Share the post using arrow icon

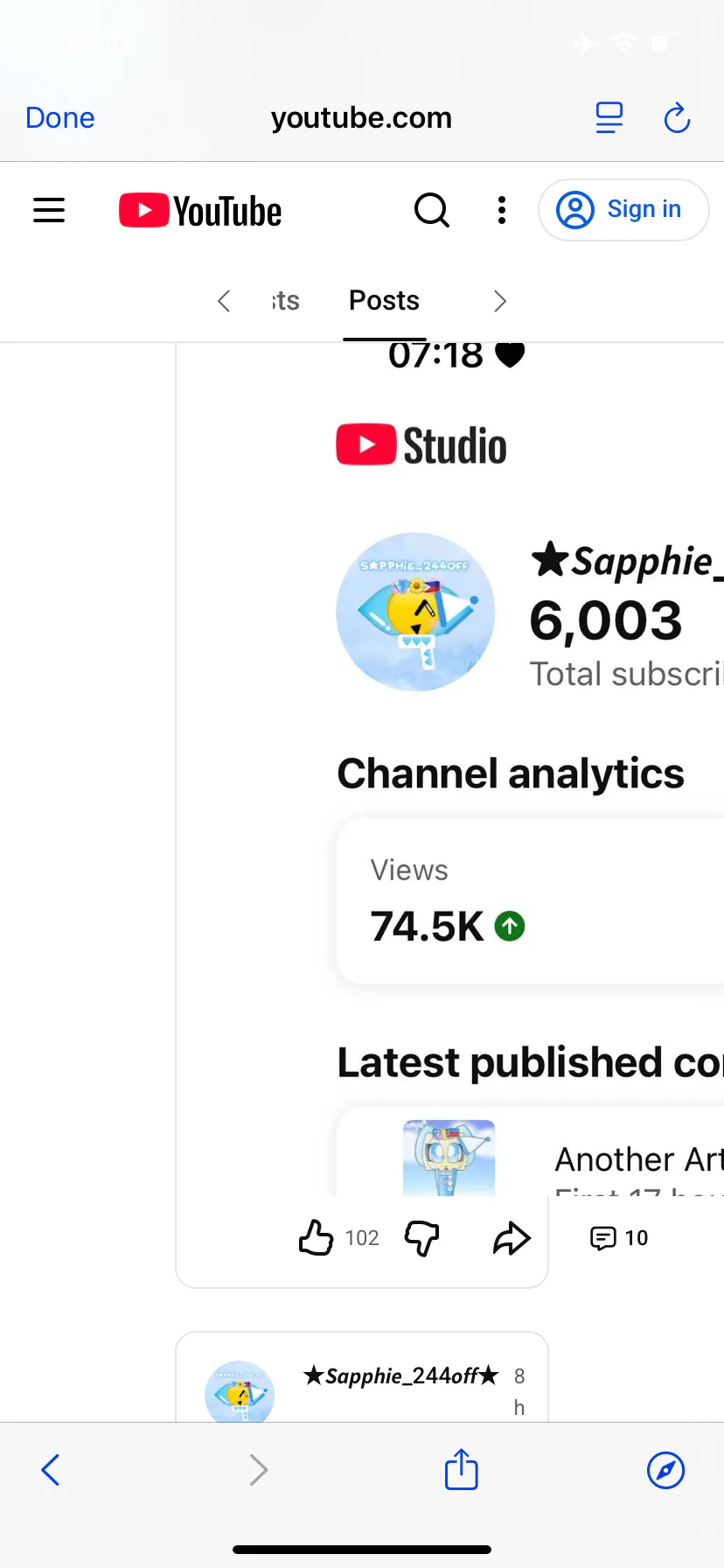coord(512,1237)
